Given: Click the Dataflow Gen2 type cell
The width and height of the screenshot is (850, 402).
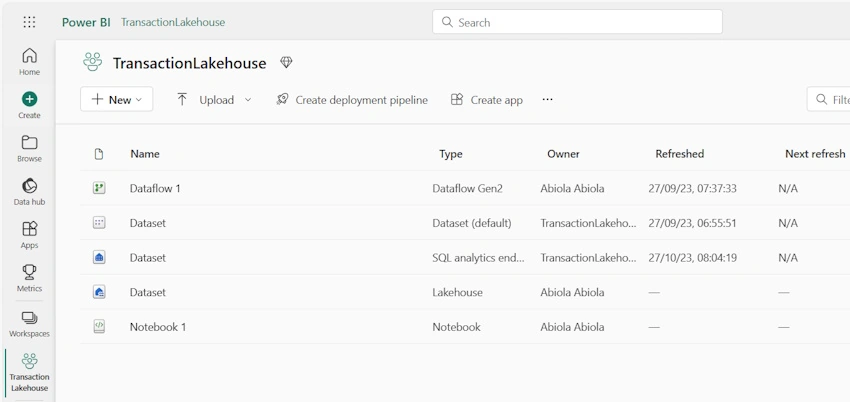Looking at the screenshot, I should 467,188.
